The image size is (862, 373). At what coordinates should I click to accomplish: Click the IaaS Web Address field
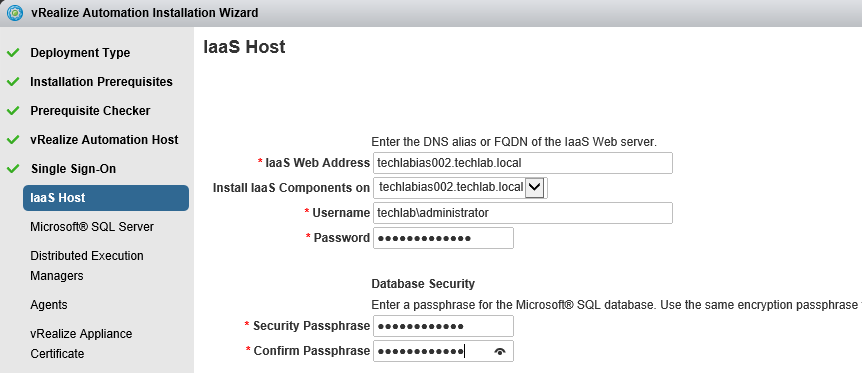[523, 163]
